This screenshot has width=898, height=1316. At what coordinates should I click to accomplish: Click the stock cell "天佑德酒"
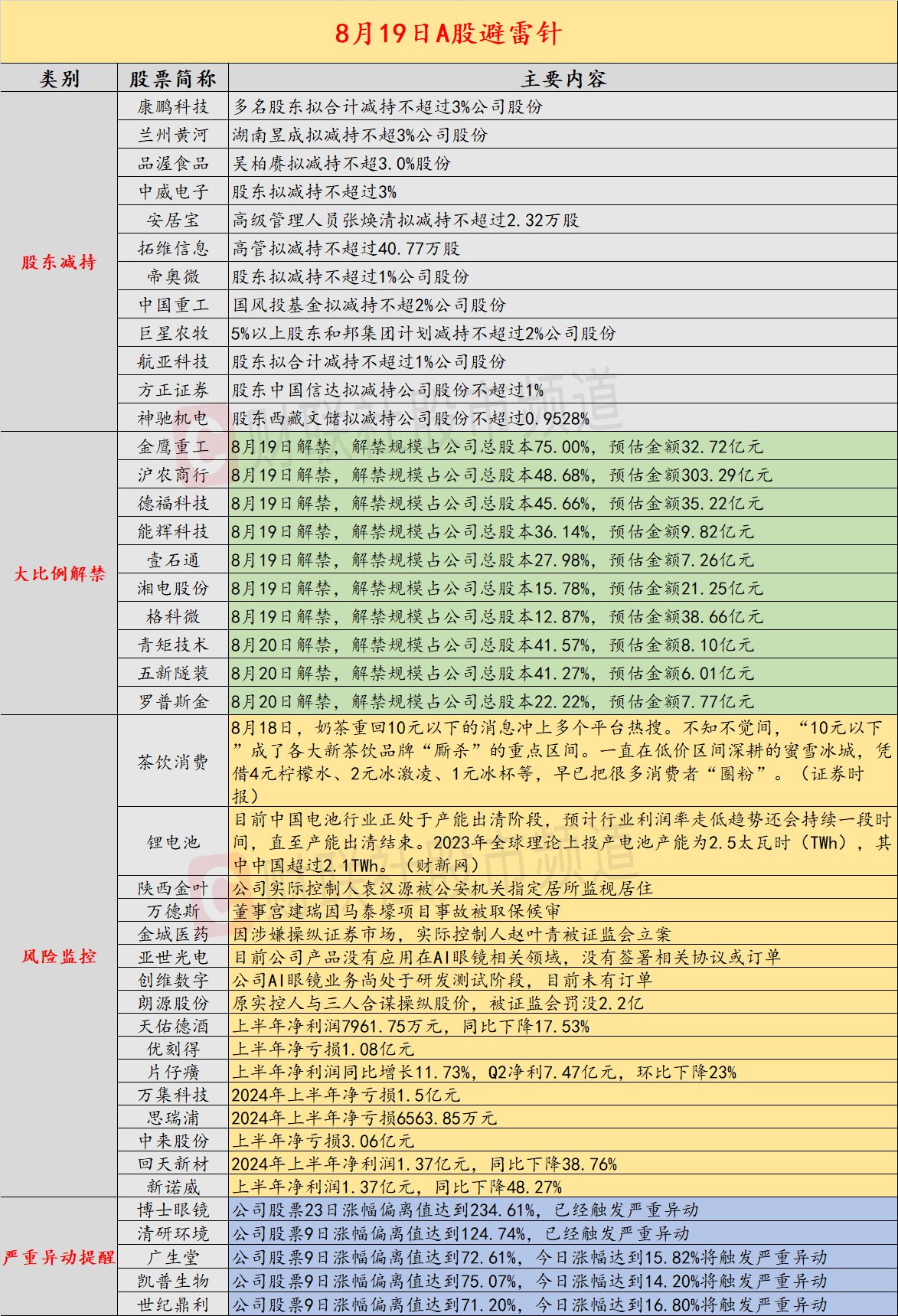coord(173,1026)
